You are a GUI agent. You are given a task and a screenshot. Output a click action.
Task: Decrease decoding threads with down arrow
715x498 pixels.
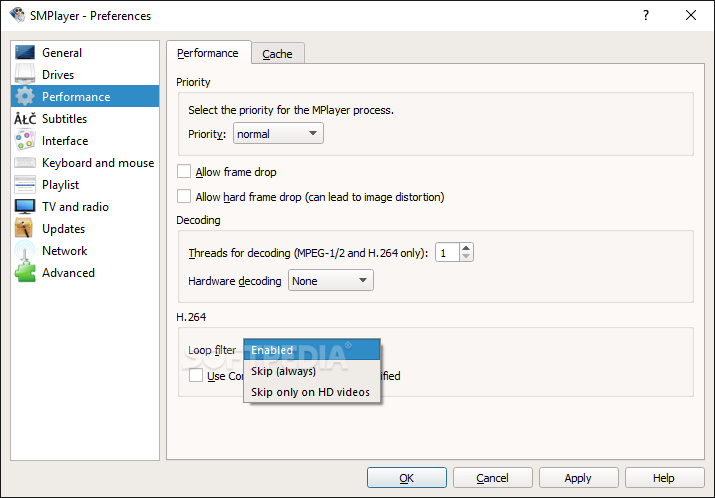(466, 256)
